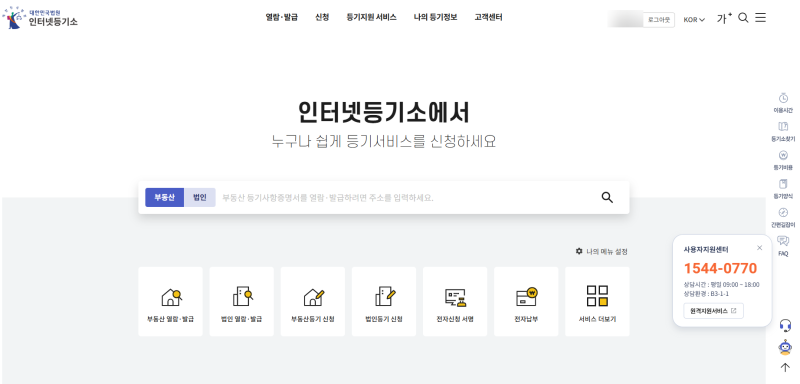The height and width of the screenshot is (384, 800).
Task: Open 등기비용 from the side rail
Action: pyautogui.click(x=783, y=160)
